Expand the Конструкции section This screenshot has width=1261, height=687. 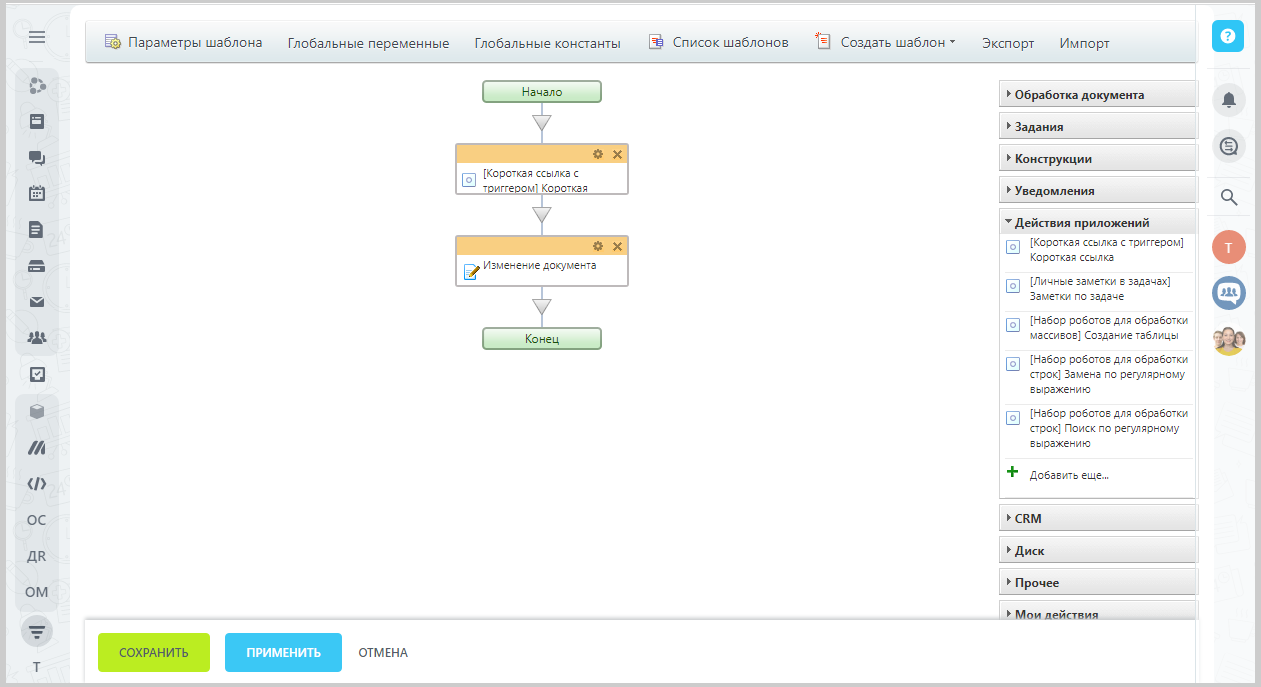[x=1097, y=159]
